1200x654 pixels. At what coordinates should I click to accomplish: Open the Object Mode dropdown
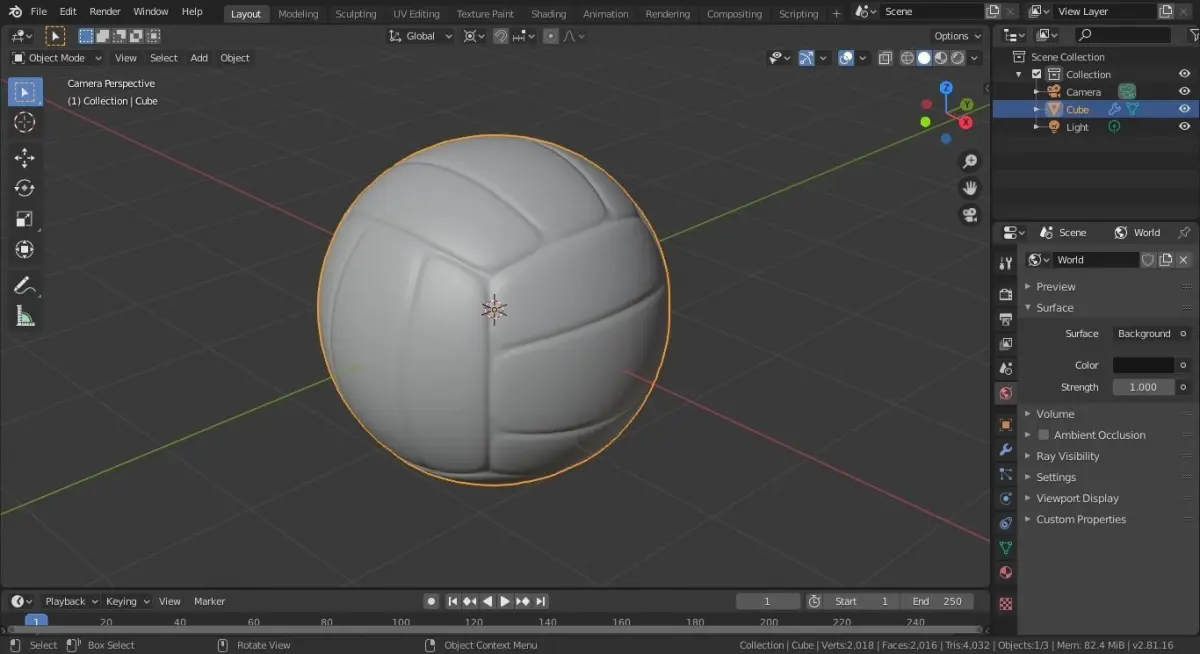pos(56,58)
